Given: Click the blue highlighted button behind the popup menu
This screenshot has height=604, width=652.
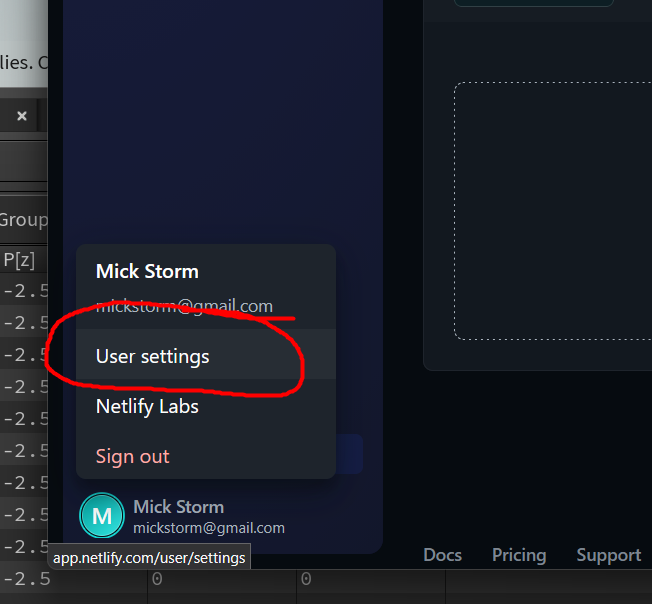Looking at the screenshot, I should [x=349, y=454].
